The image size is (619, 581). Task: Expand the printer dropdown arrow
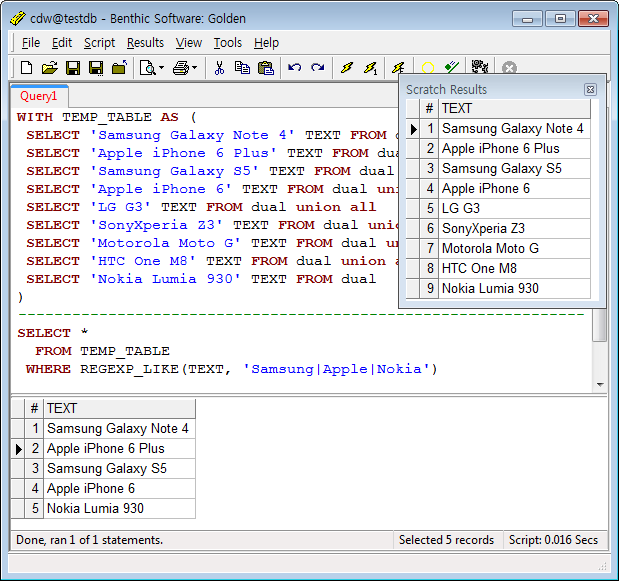(194, 68)
